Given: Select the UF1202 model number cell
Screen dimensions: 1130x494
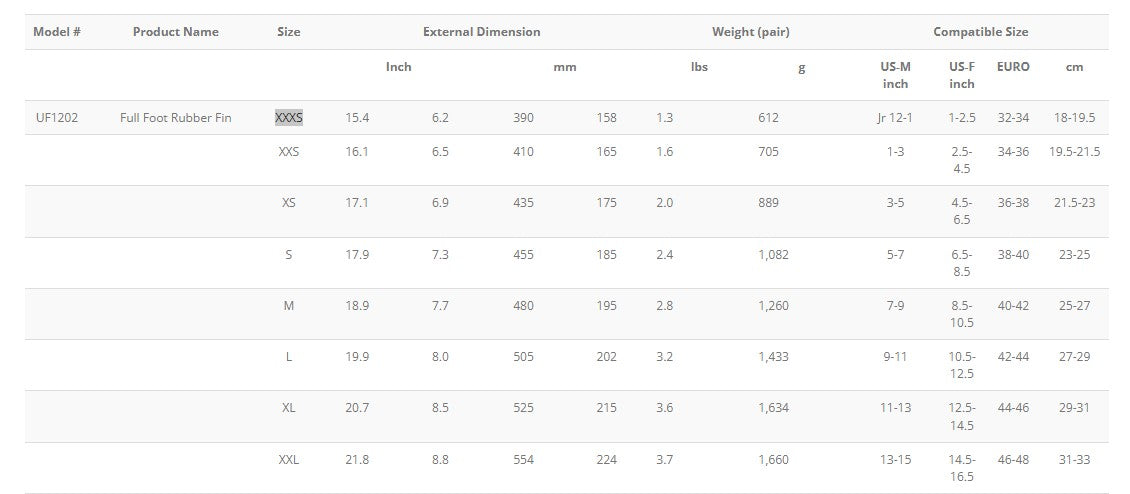Looking at the screenshot, I should coord(56,118).
